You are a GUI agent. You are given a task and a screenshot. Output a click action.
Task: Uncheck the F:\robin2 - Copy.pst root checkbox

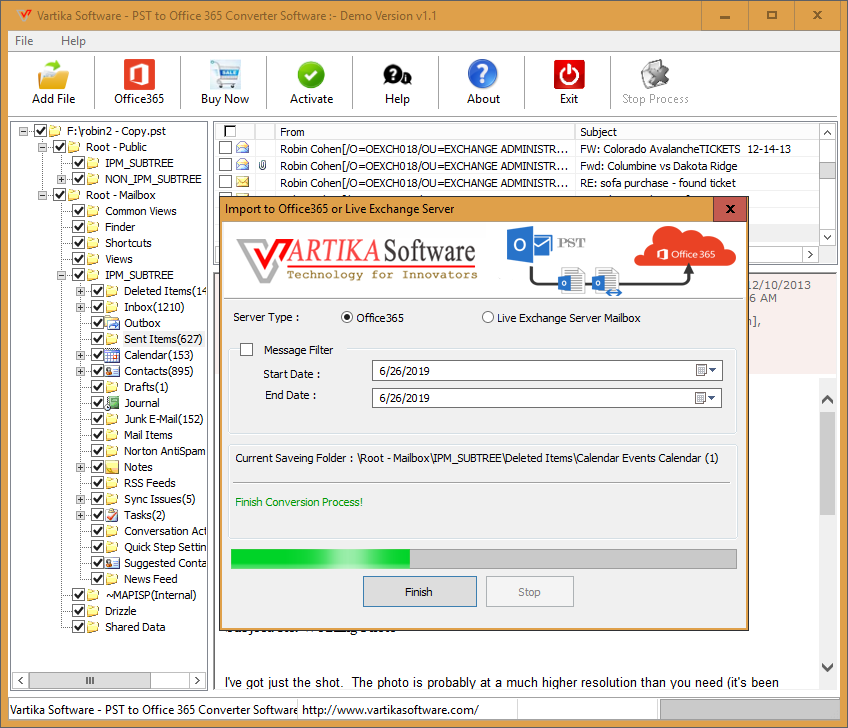click(40, 131)
